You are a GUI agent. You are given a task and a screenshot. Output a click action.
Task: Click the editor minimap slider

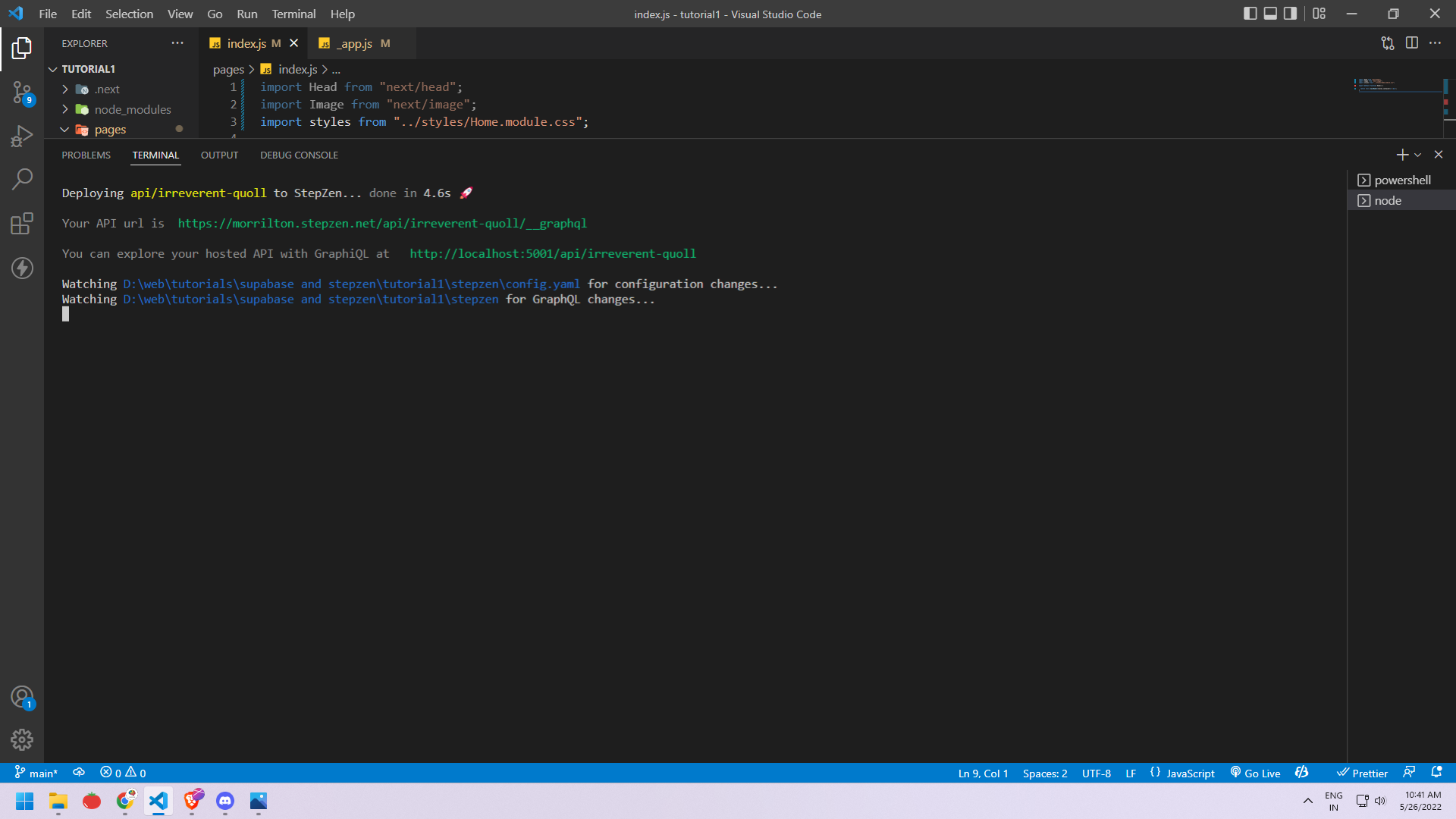1397,84
